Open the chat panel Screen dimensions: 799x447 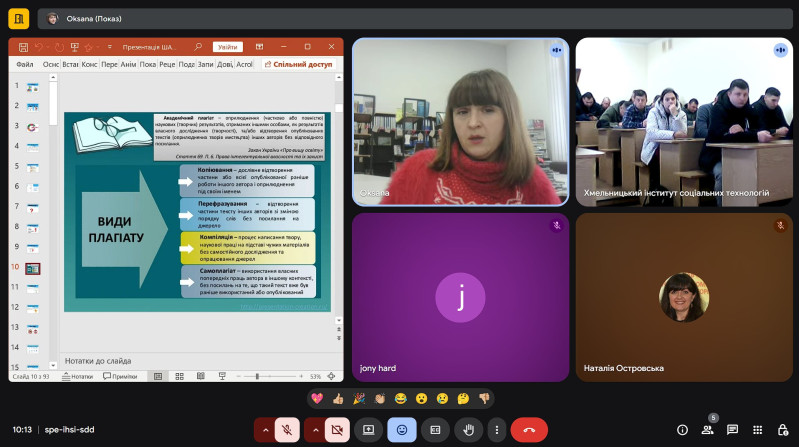coord(732,429)
